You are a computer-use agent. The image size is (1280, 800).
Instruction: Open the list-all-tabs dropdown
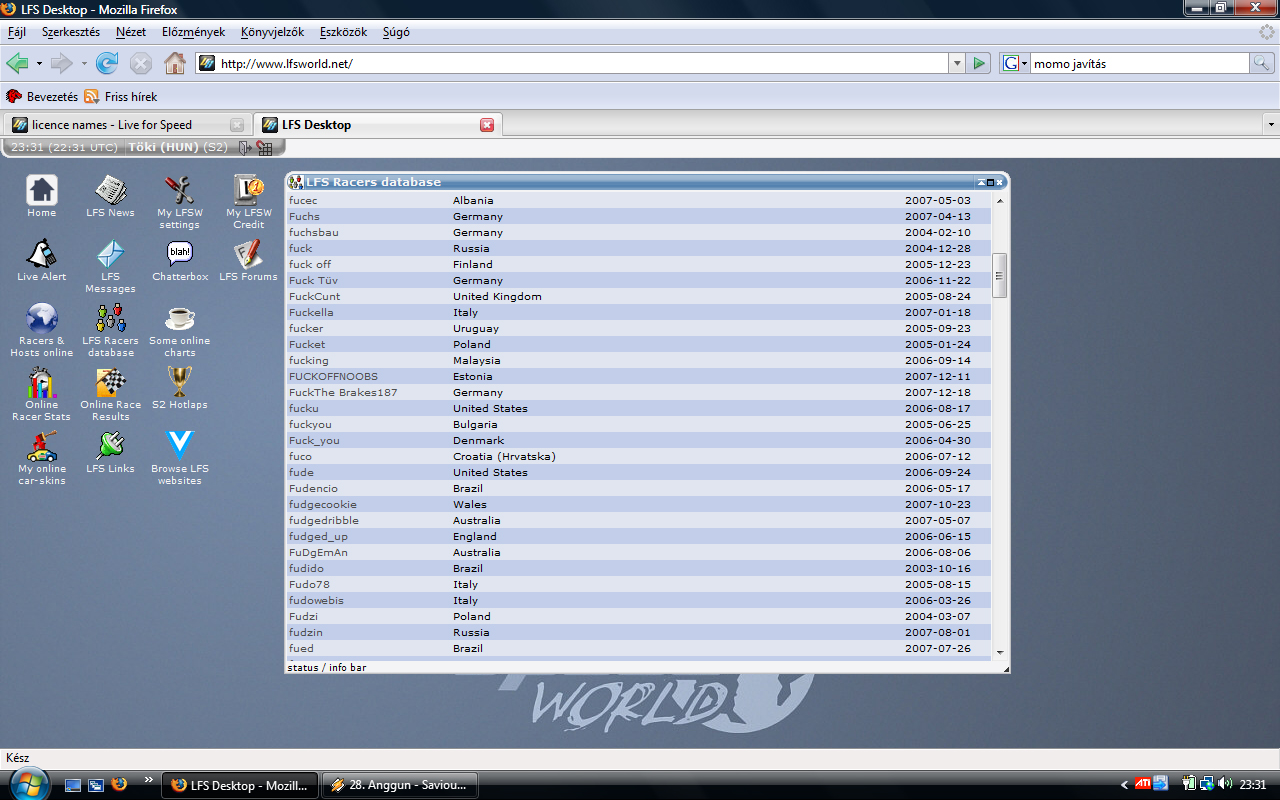(1271, 125)
